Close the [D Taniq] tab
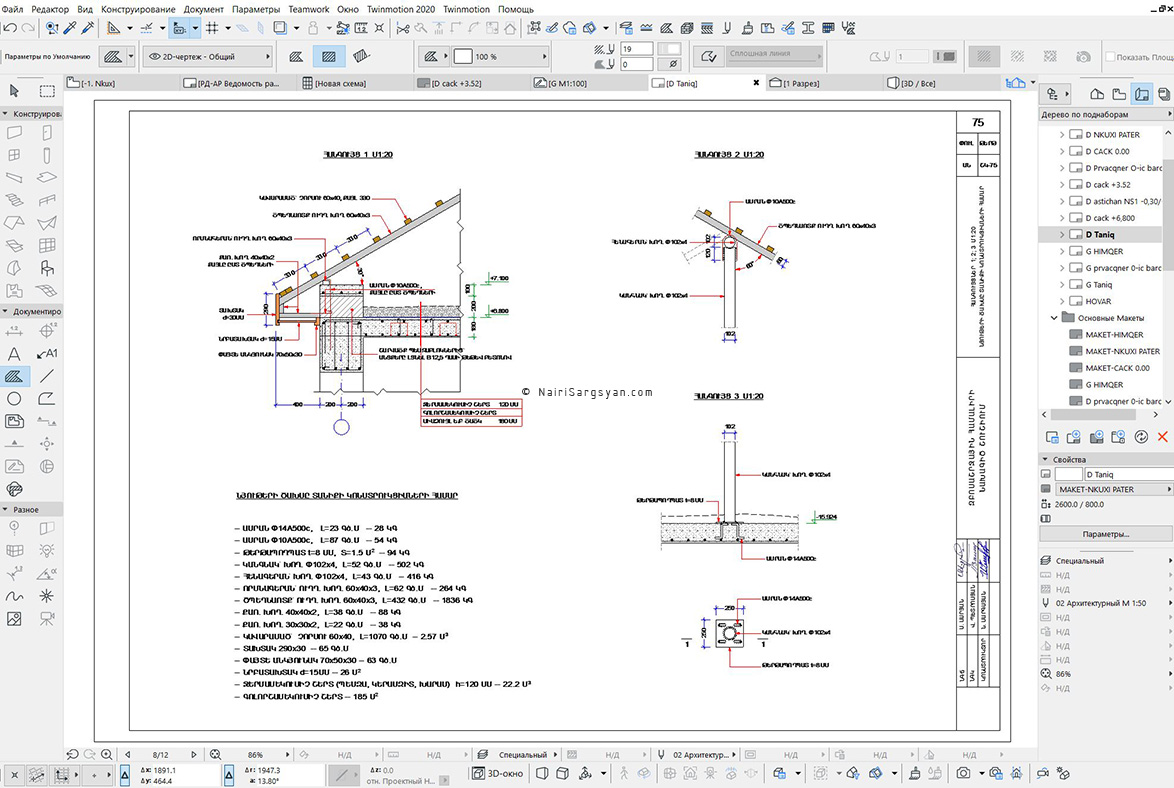1174x788 pixels. pyautogui.click(x=756, y=83)
